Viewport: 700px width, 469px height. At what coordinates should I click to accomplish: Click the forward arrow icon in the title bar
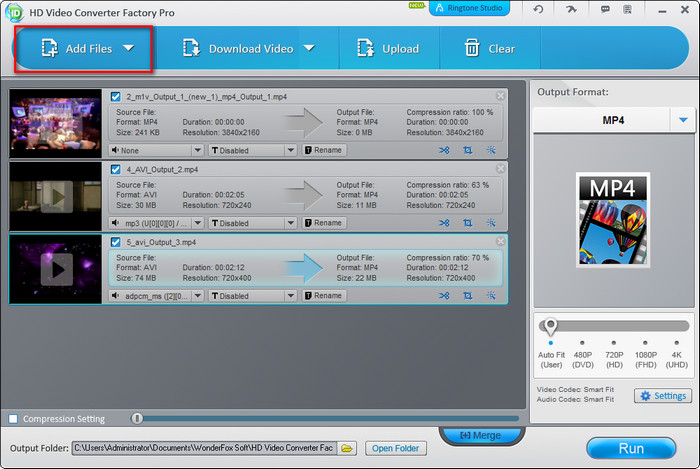click(571, 9)
